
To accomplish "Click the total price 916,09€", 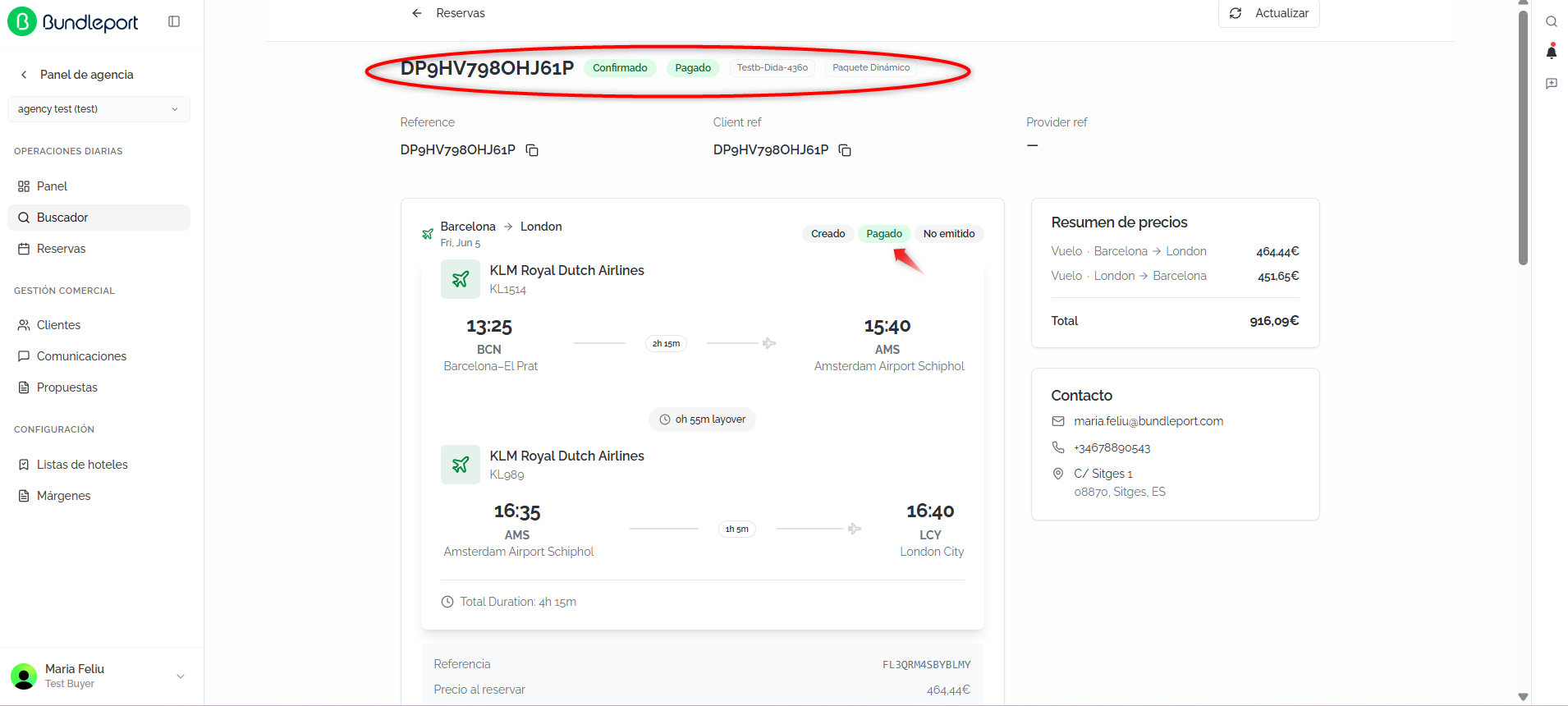I will 1274,321.
